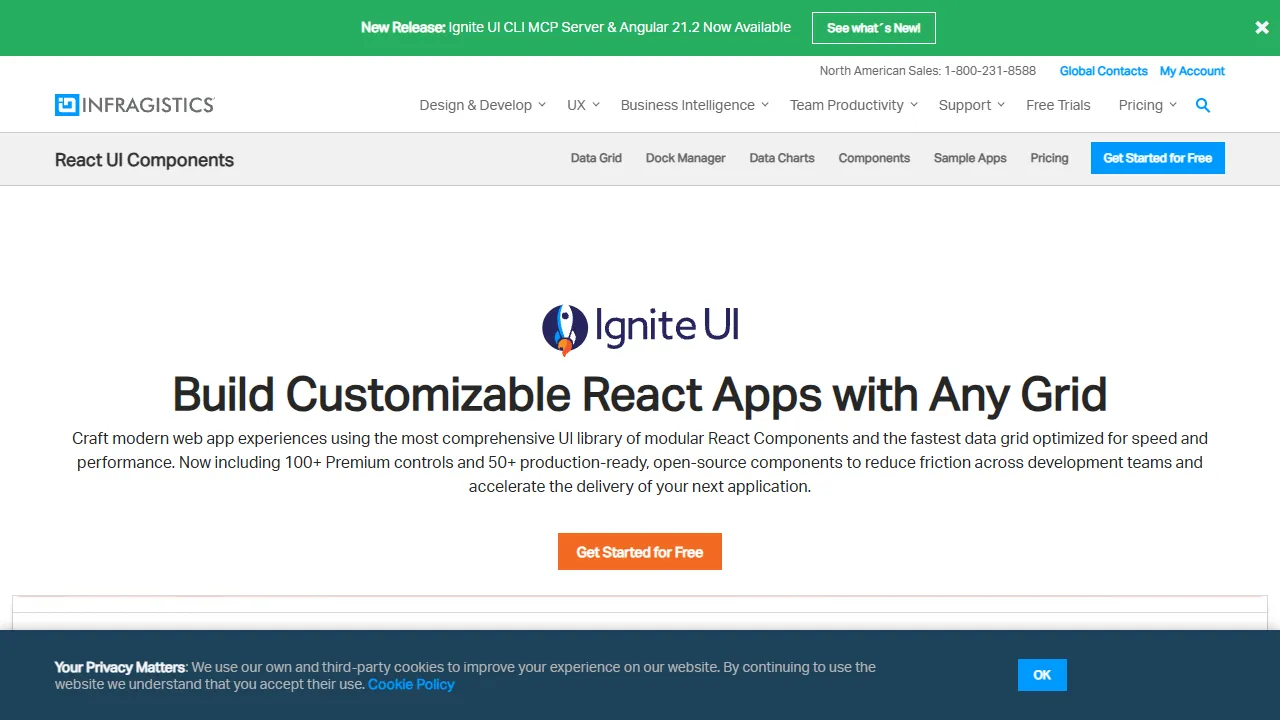
Task: Click the Build Customizable React Apps heading
Action: click(640, 394)
